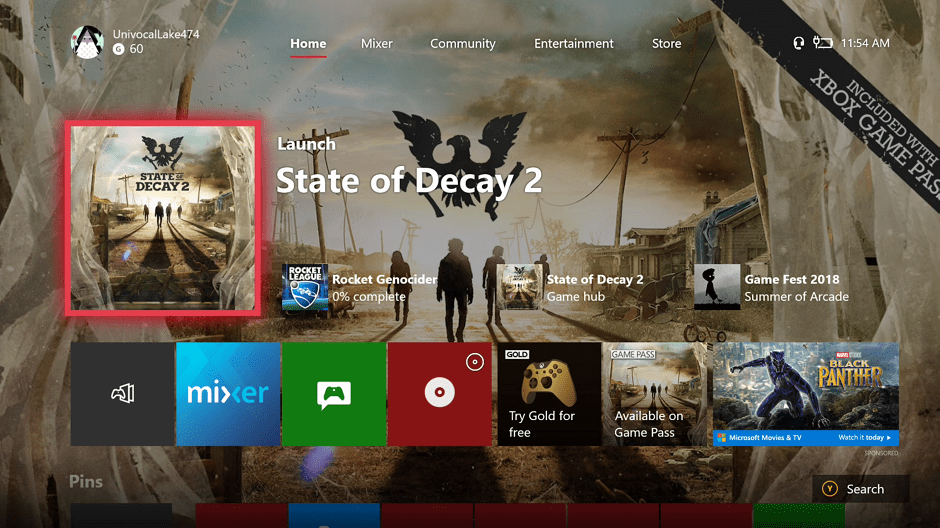Open the Available on Game Pass tile
The height and width of the screenshot is (528, 940).
[654, 394]
